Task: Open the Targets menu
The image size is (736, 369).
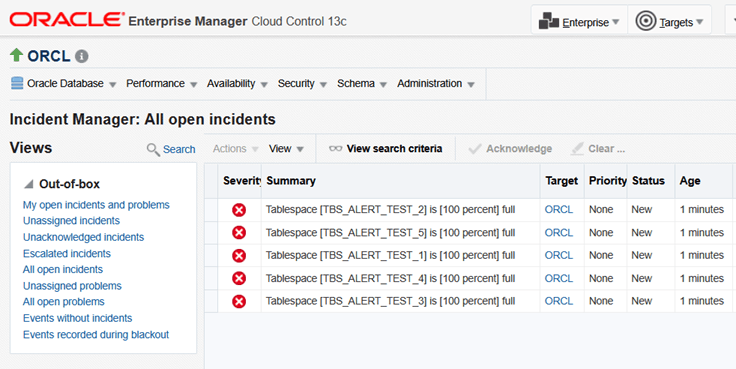Action: [x=669, y=21]
